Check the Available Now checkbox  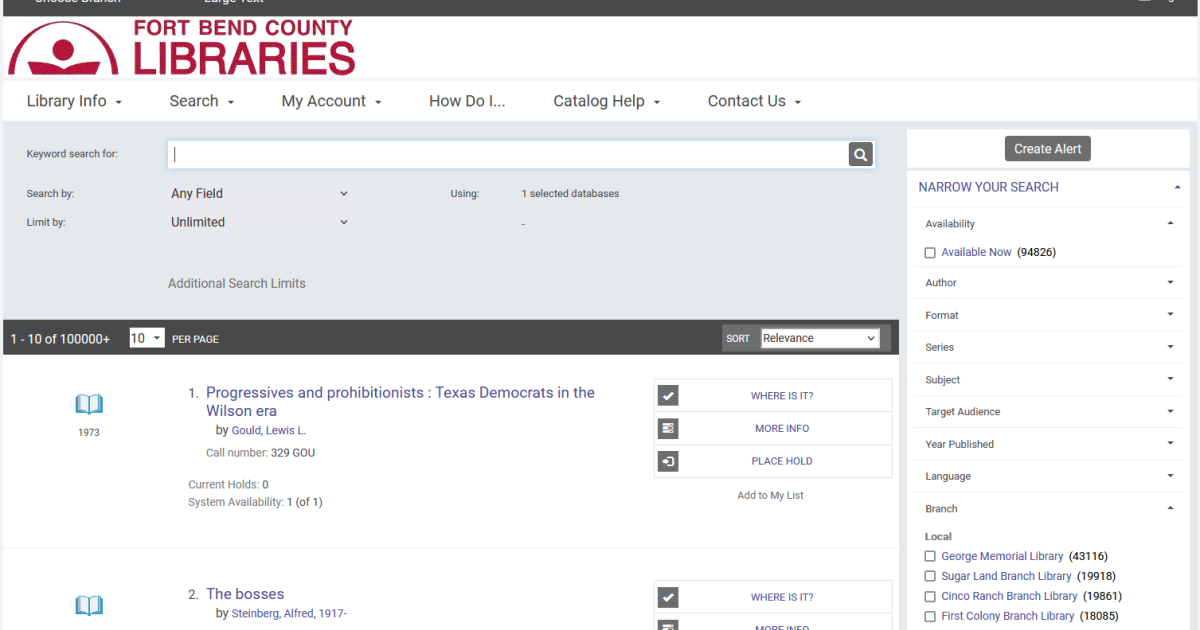tap(930, 253)
